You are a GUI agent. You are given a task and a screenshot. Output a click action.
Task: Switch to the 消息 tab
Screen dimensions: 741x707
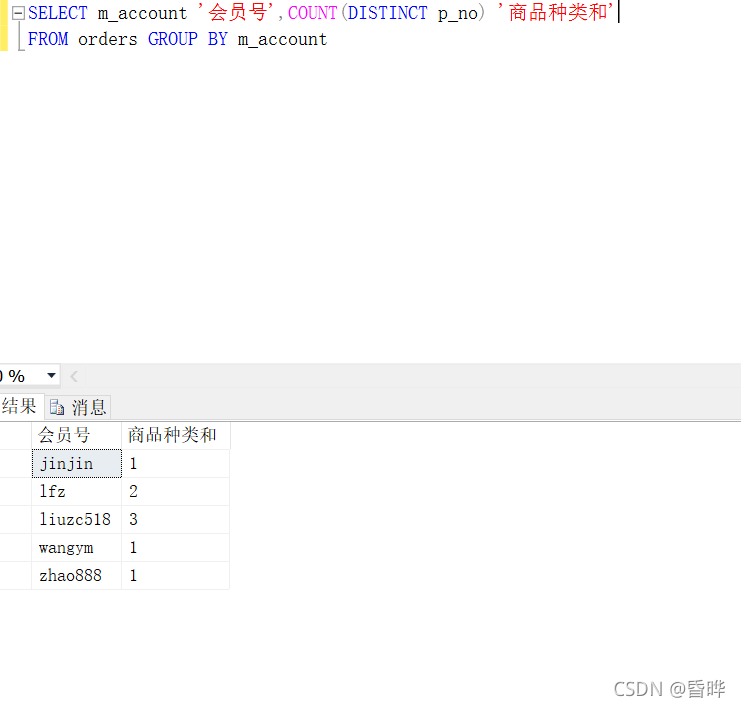pyautogui.click(x=78, y=407)
